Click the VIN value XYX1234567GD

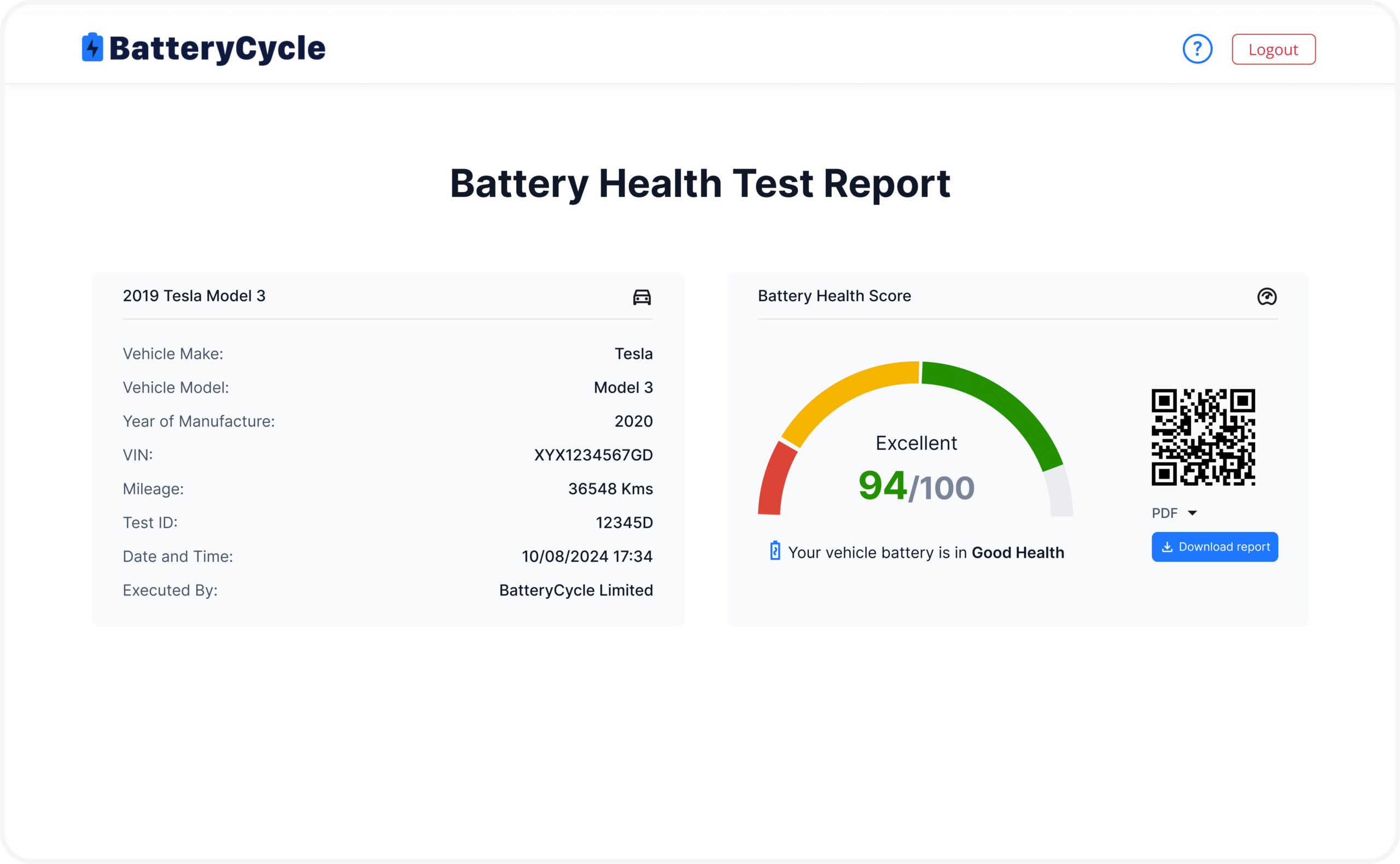593,455
